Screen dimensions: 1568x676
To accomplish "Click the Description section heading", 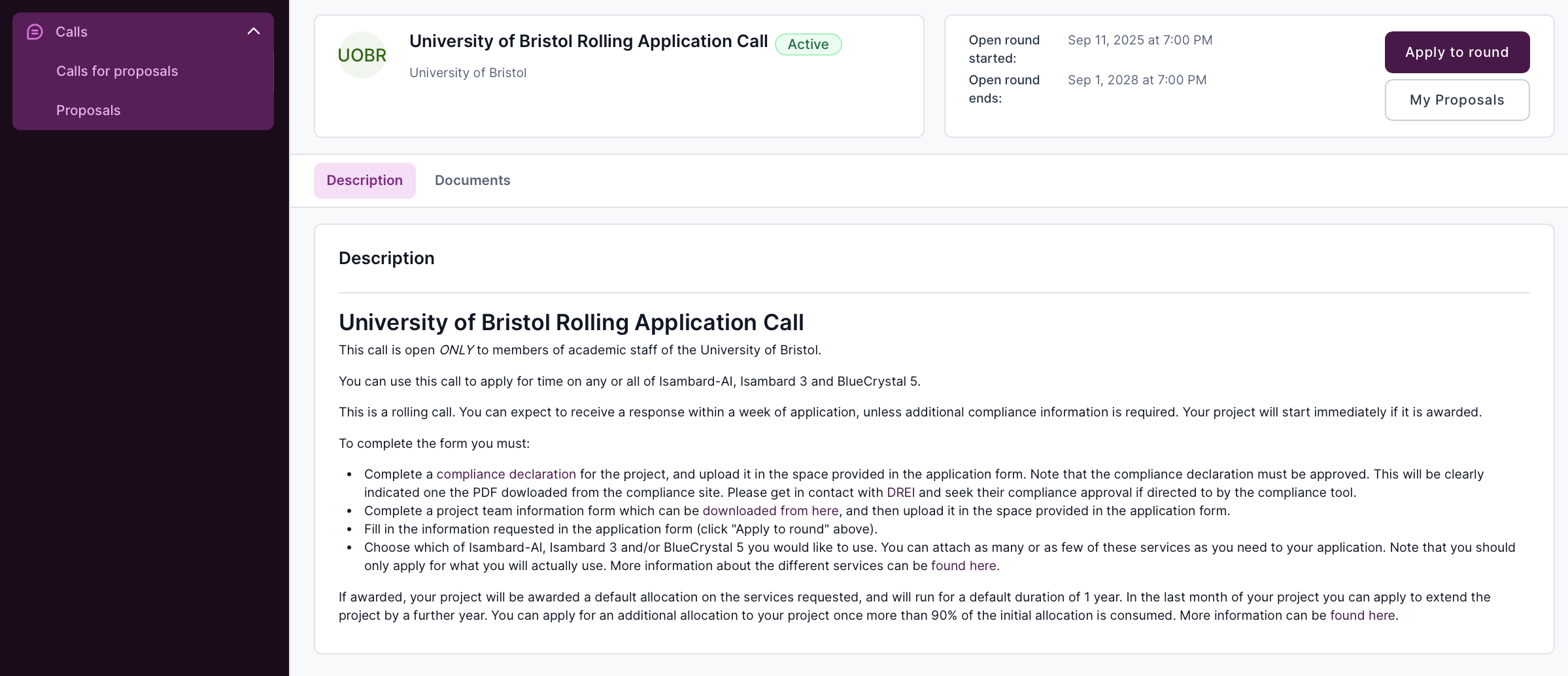I will coord(386,258).
